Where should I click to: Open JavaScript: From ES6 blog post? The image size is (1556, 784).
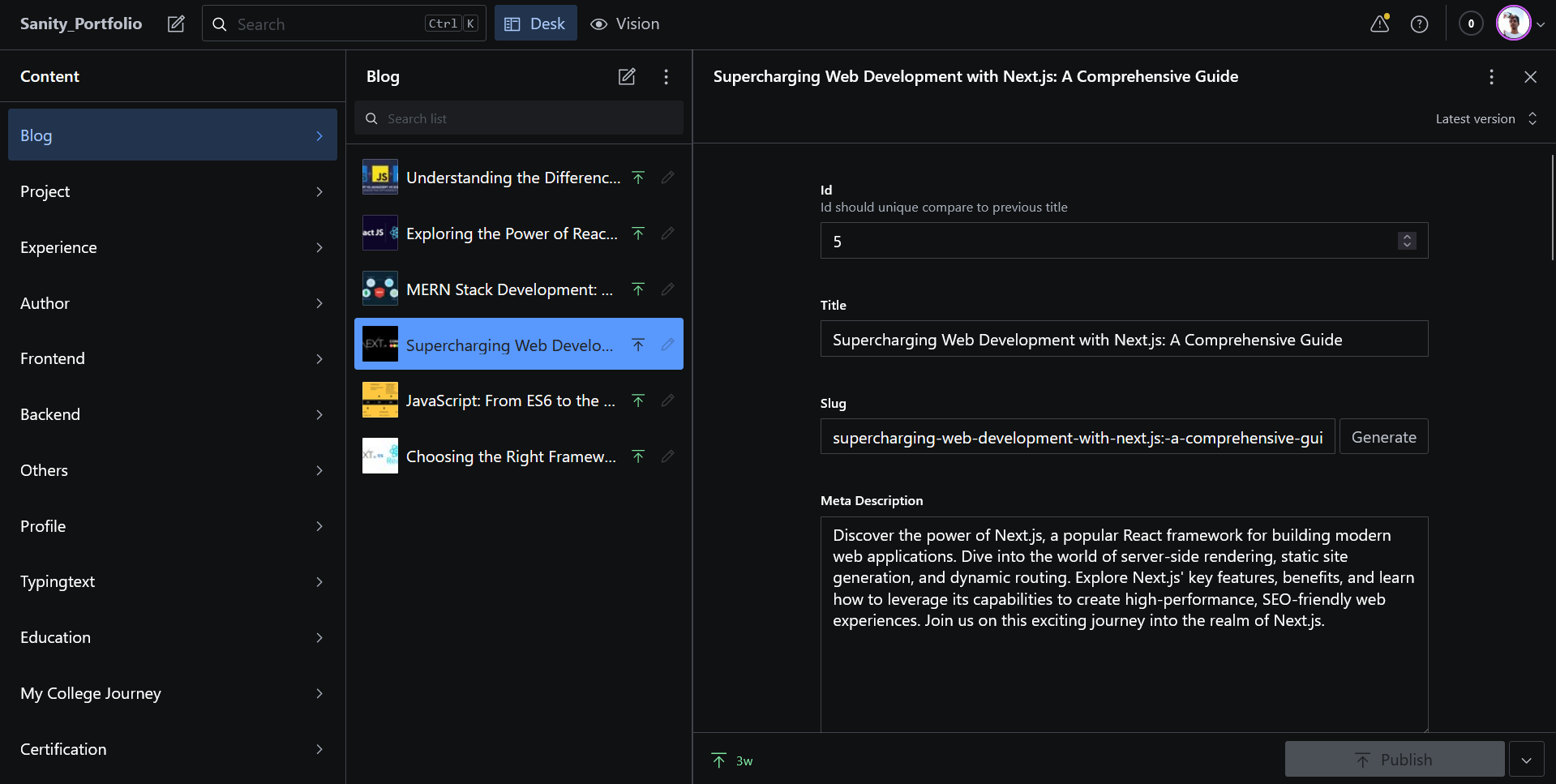click(x=519, y=401)
